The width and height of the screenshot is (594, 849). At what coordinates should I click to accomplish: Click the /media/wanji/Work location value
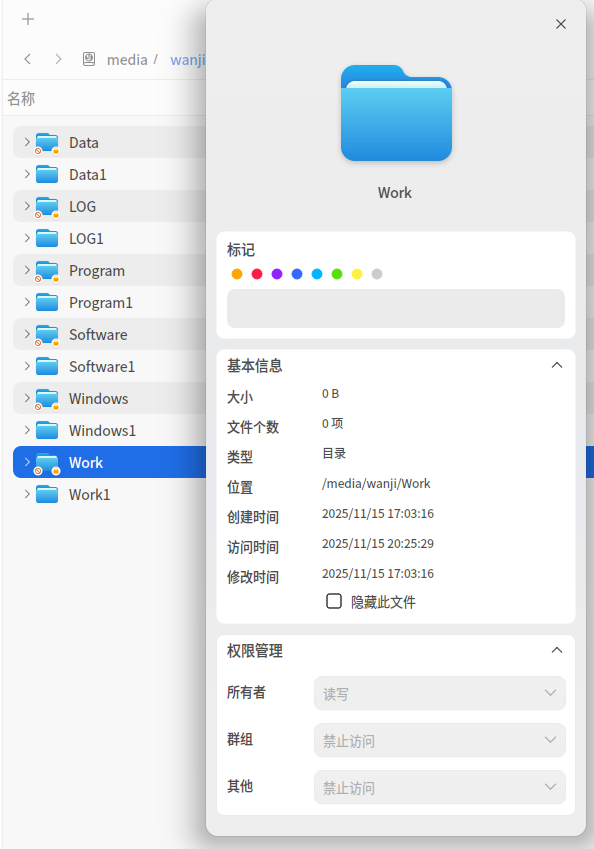coord(376,484)
